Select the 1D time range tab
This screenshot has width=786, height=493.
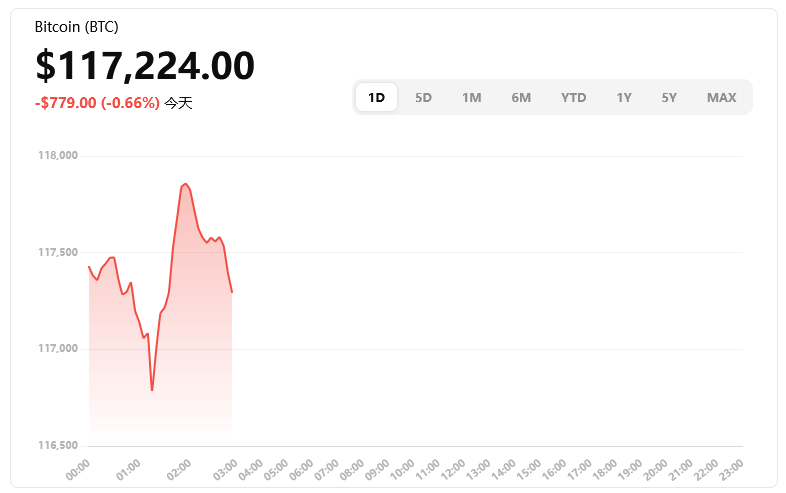pos(376,97)
